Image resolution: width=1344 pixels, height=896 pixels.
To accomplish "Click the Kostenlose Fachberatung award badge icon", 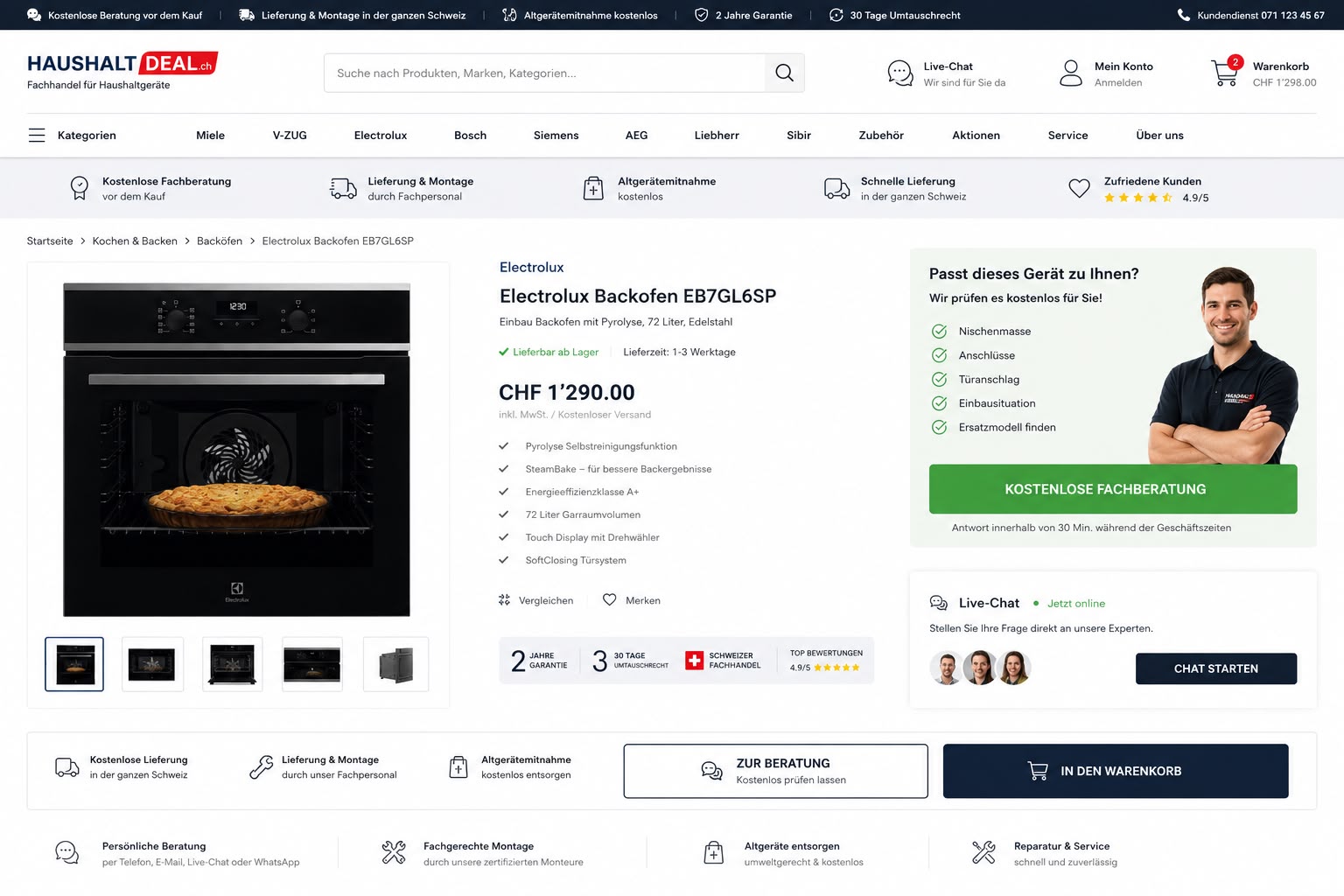I will [80, 188].
